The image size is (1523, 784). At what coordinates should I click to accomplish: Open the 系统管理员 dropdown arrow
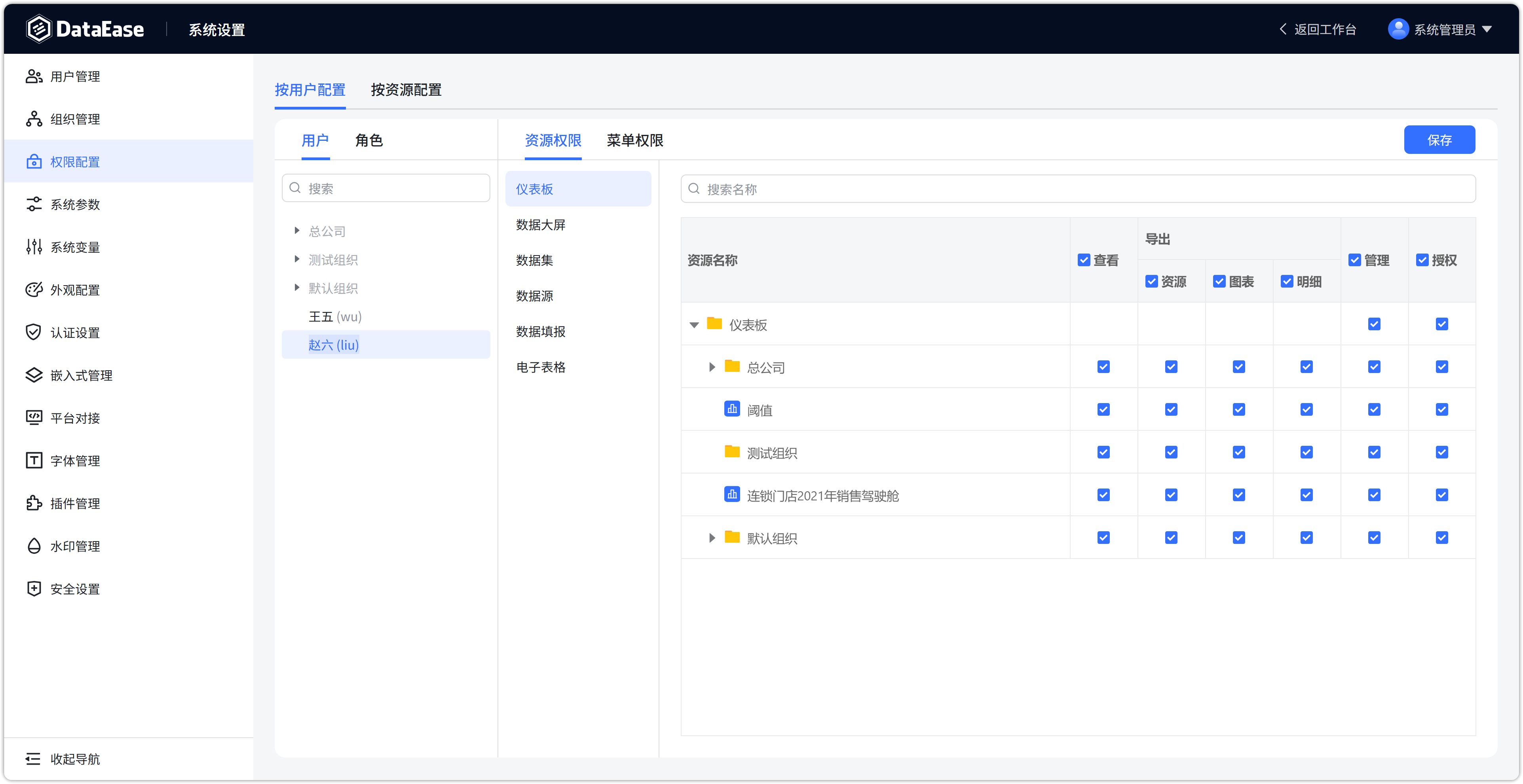[1487, 29]
